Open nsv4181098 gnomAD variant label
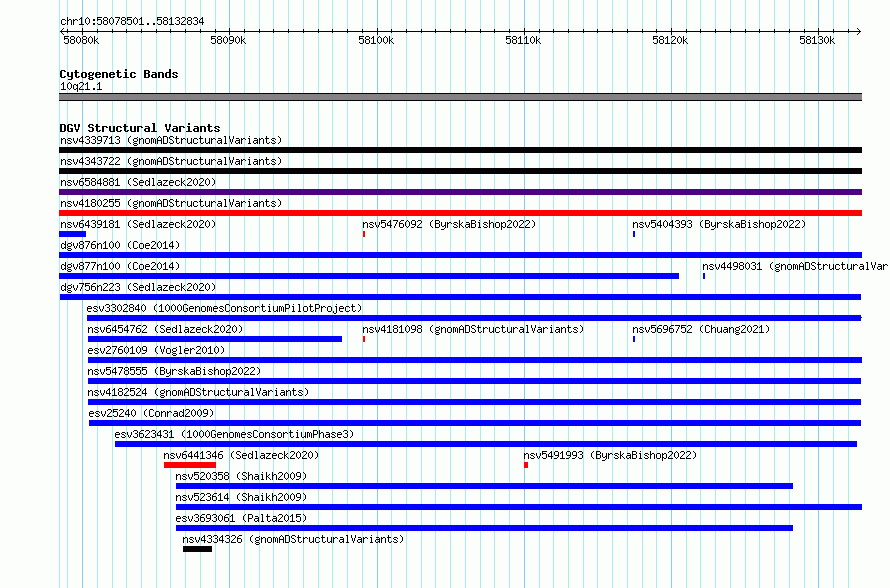This screenshot has height=588, width=890. (473, 329)
